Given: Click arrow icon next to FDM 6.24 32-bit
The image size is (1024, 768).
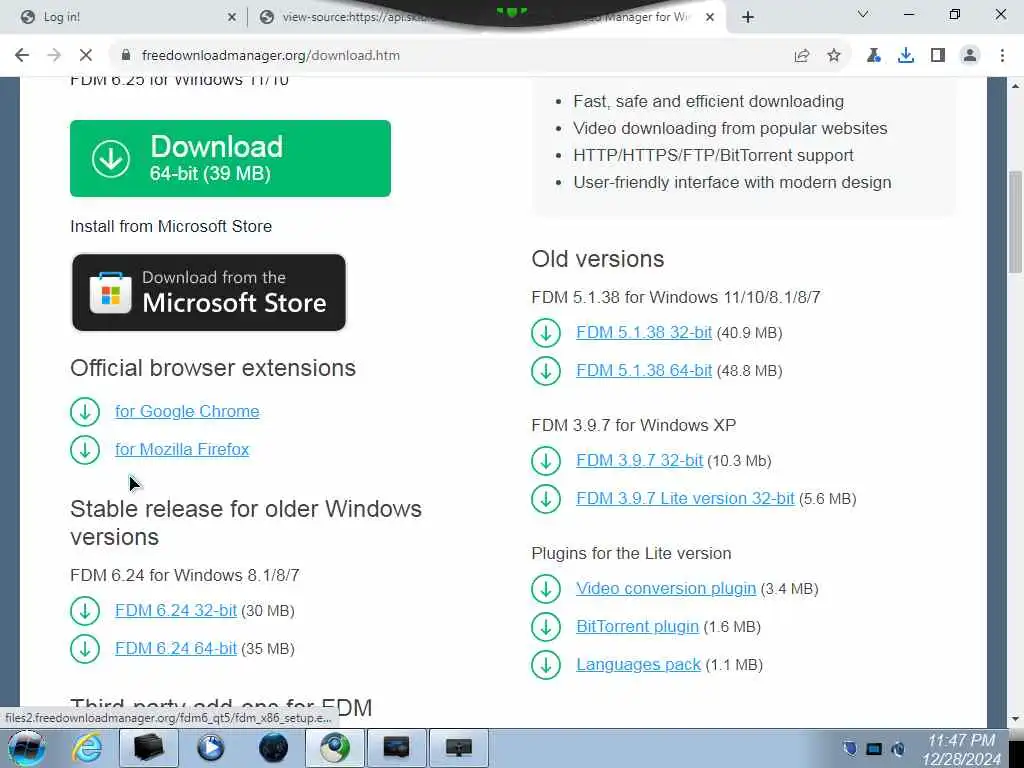Looking at the screenshot, I should 85,611.
